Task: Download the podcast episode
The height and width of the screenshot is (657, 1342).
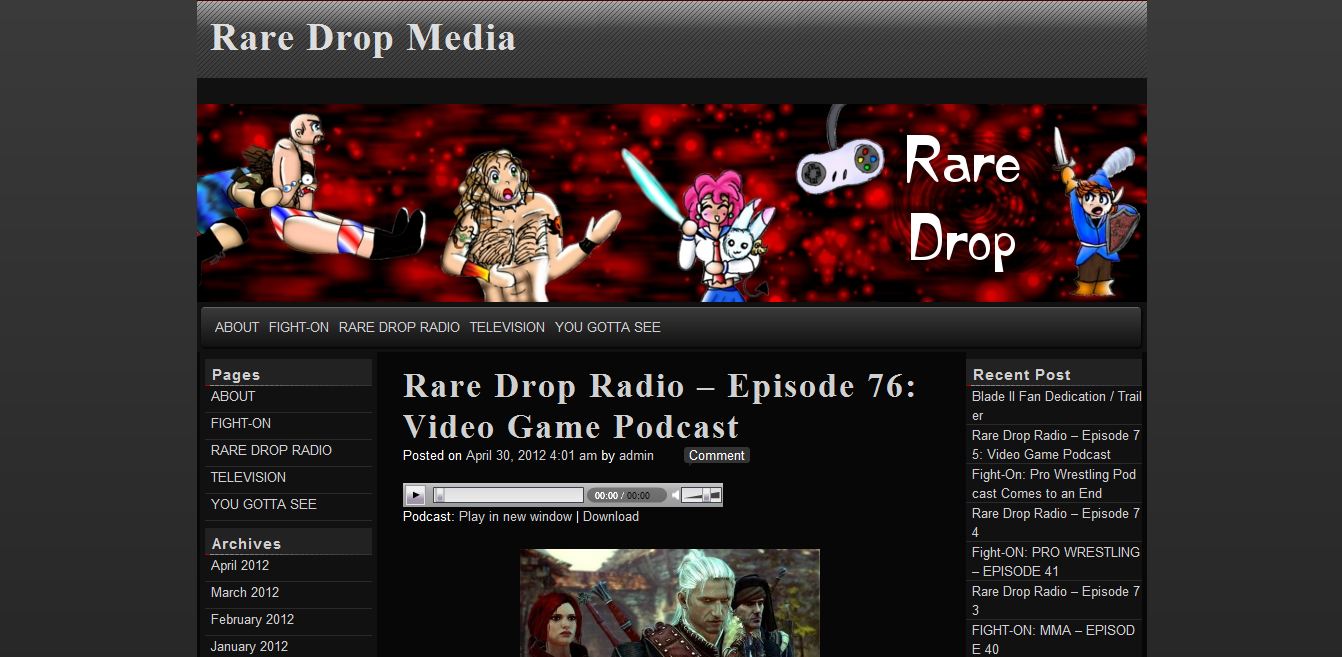Action: point(611,516)
